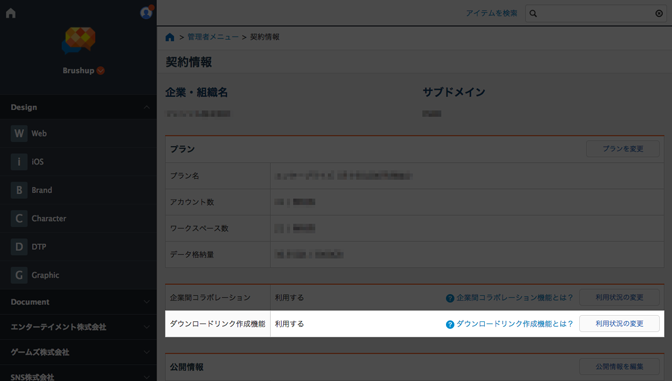
Task: Click the プランを変更 button
Action: [x=623, y=149]
